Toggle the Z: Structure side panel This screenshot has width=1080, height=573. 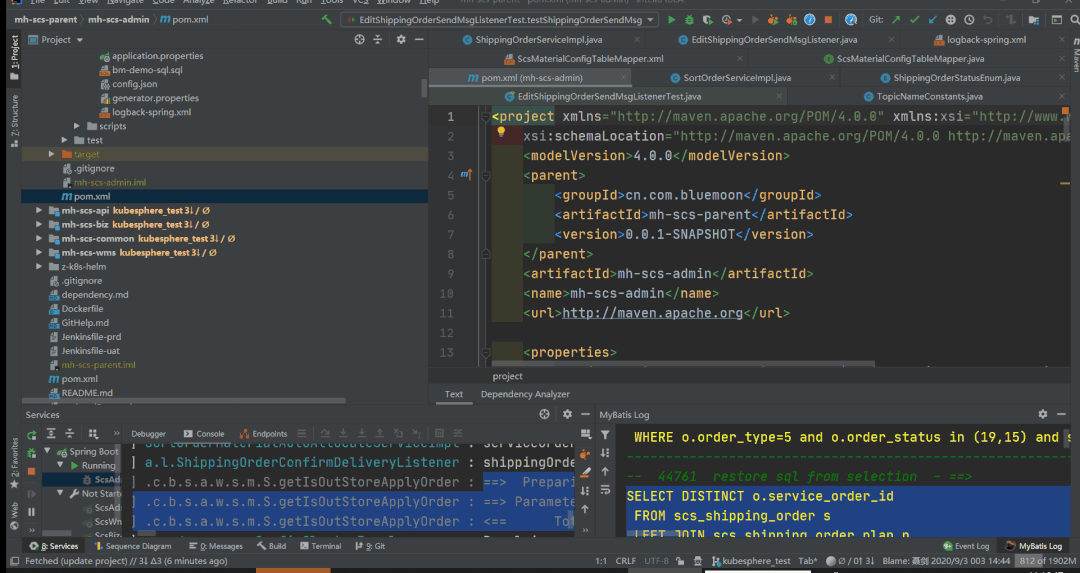14,121
